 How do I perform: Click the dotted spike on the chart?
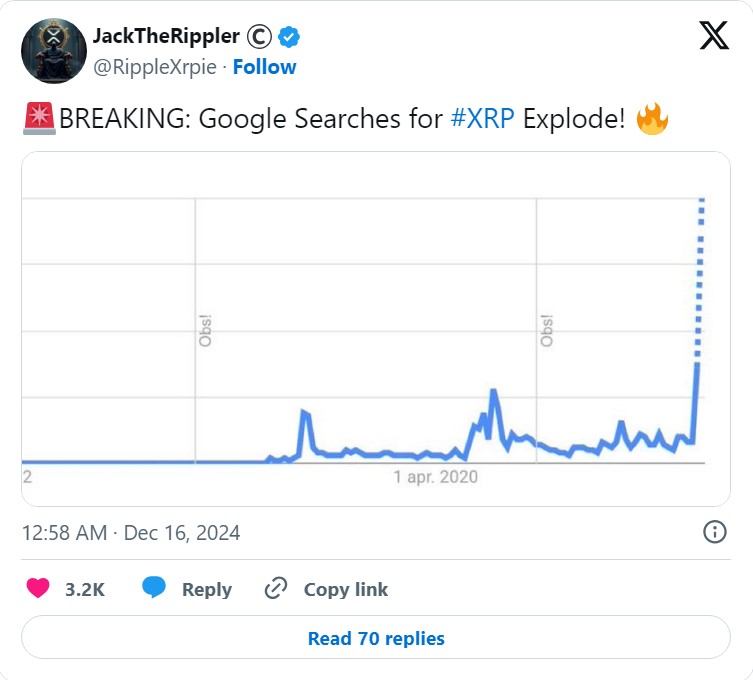point(701,280)
